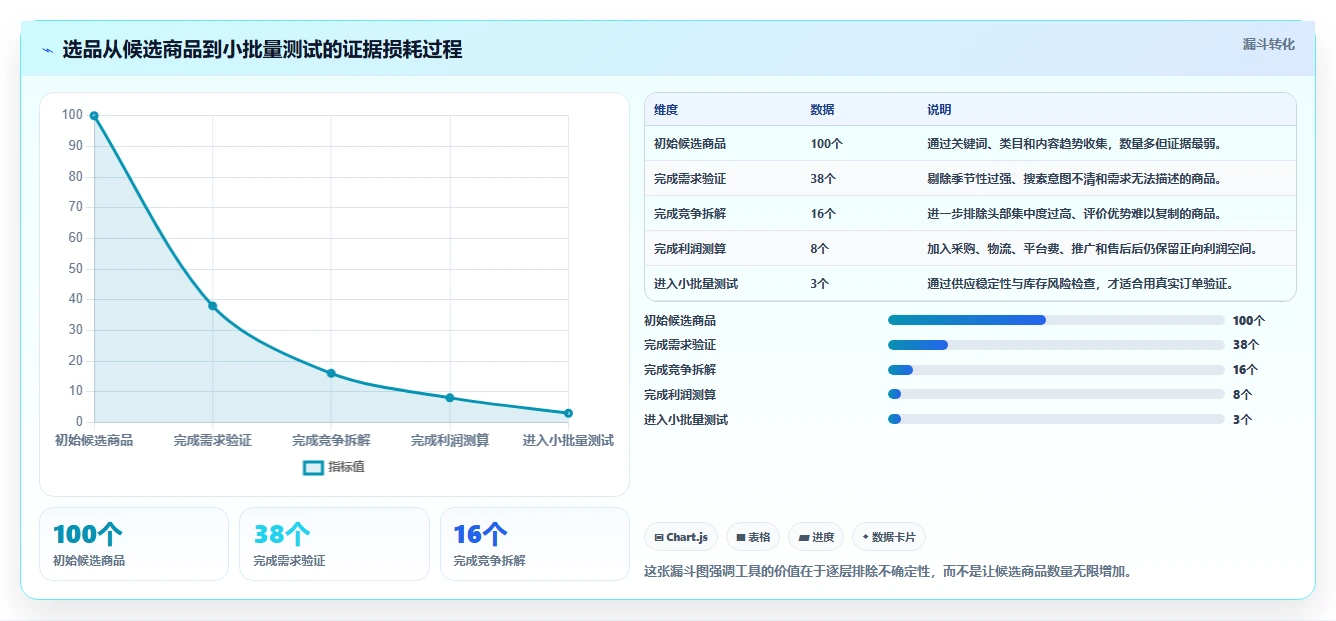Click the description starting 进一步排除头部集中度
The height and width of the screenshot is (621, 1336).
click(1075, 214)
